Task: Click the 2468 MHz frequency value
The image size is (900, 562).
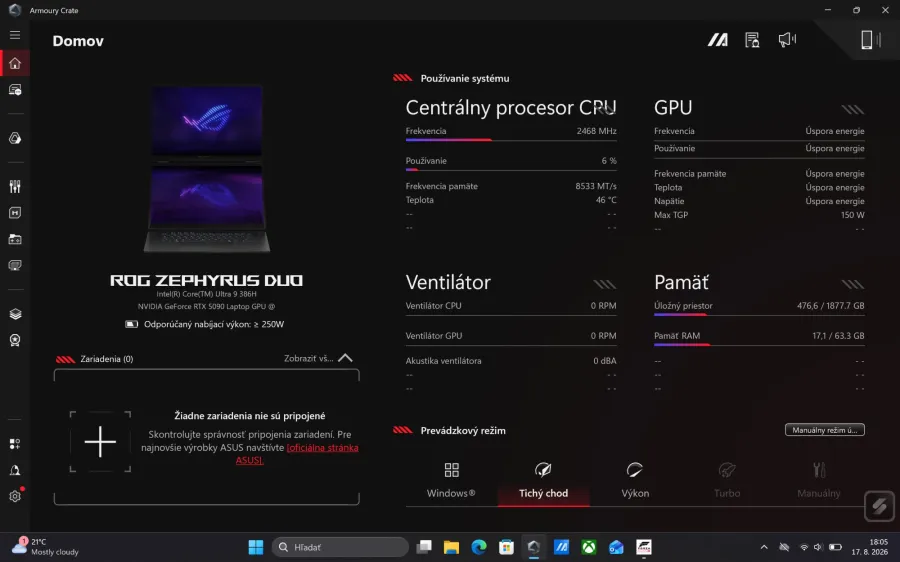Action: coord(596,131)
